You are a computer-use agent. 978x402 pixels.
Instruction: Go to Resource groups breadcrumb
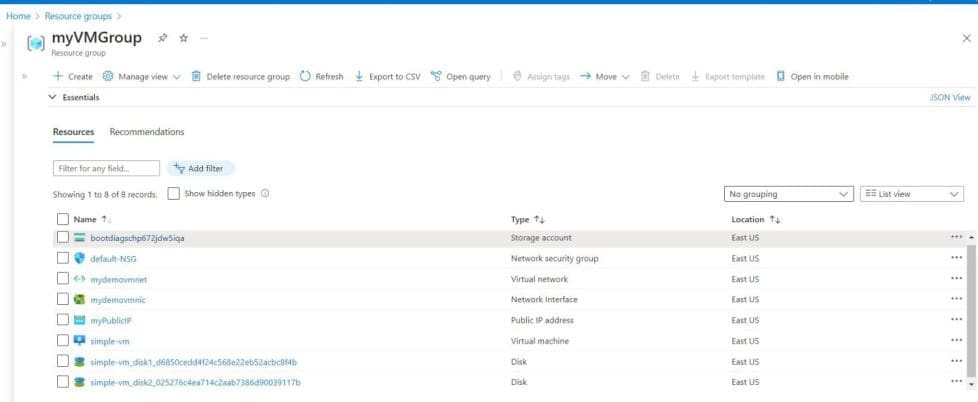(x=78, y=16)
